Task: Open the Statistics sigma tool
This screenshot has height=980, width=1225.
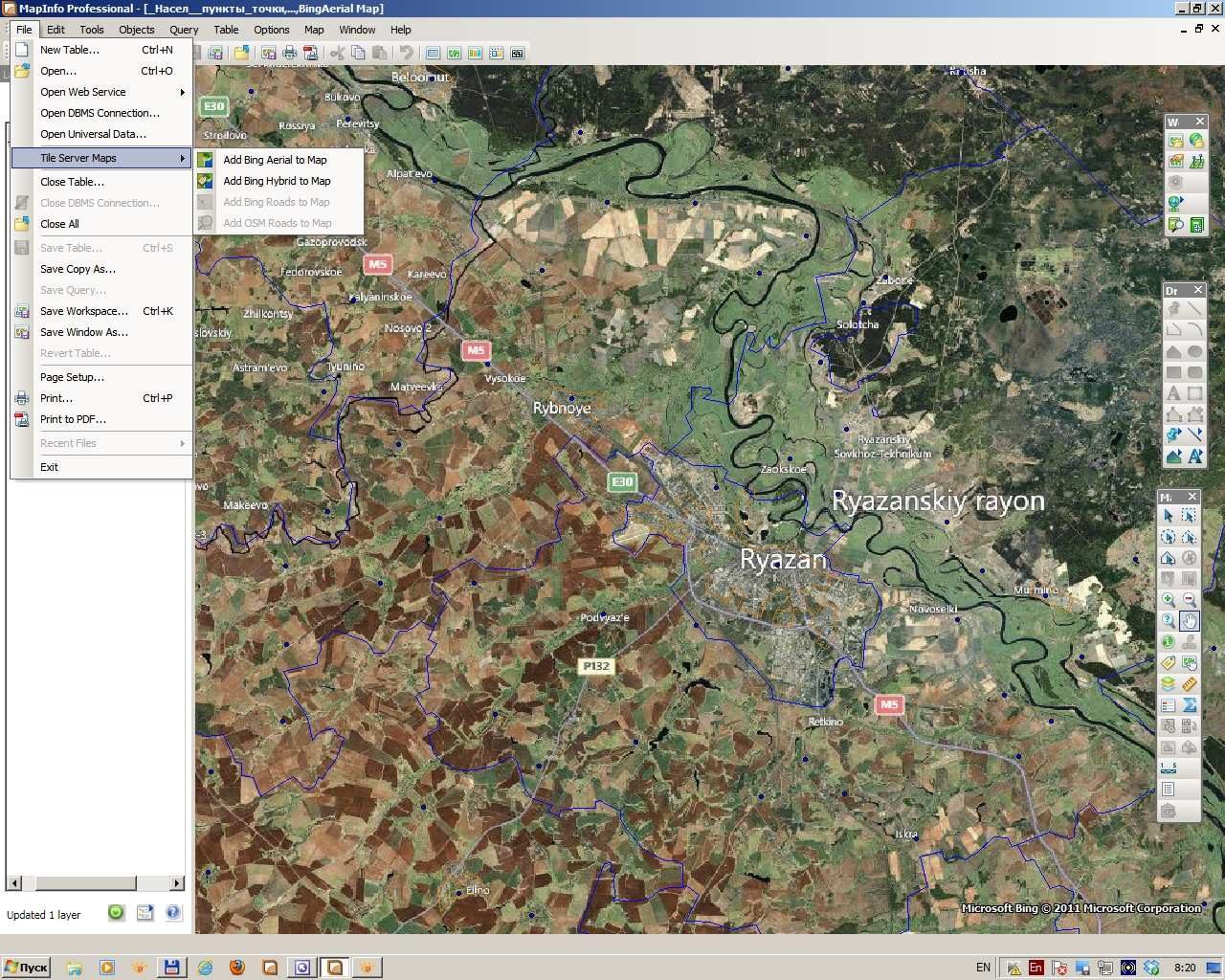Action: tap(1189, 705)
